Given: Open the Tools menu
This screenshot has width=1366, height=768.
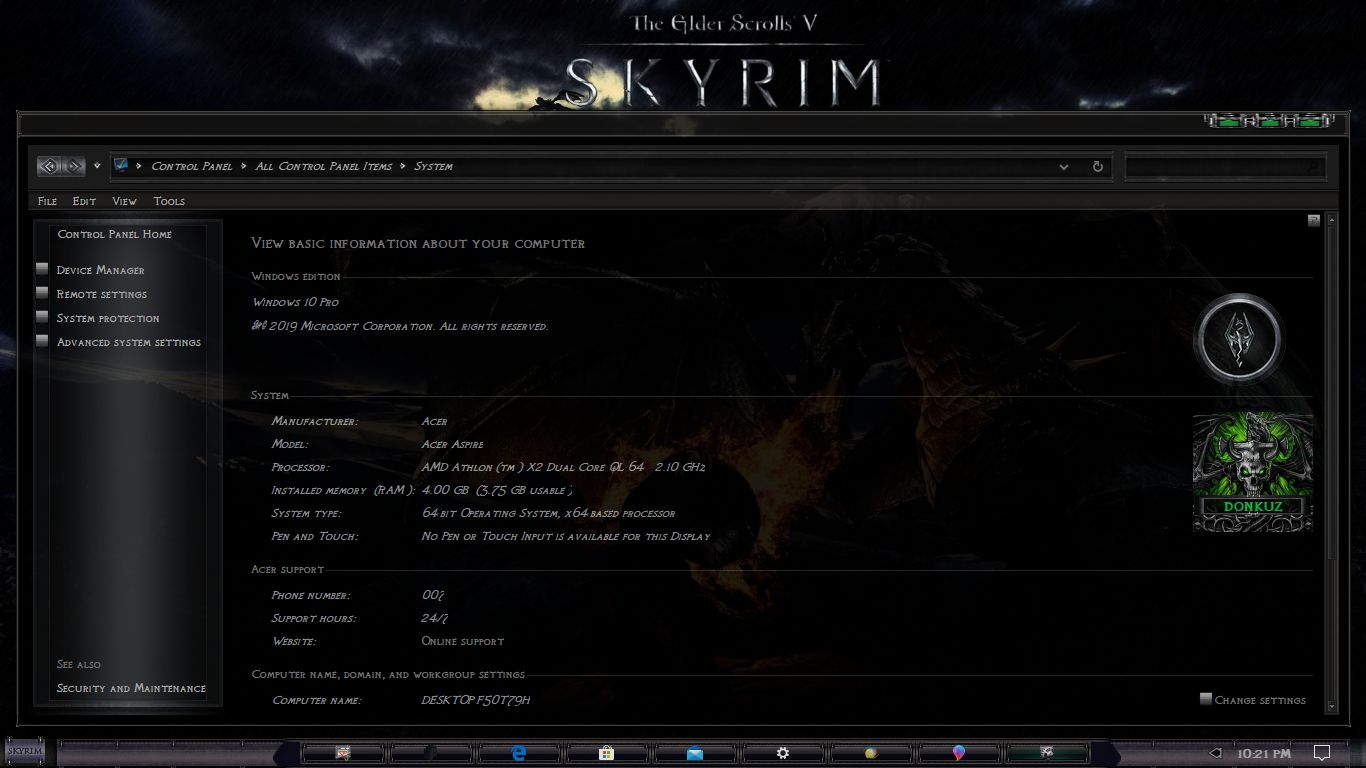Looking at the screenshot, I should [x=169, y=201].
